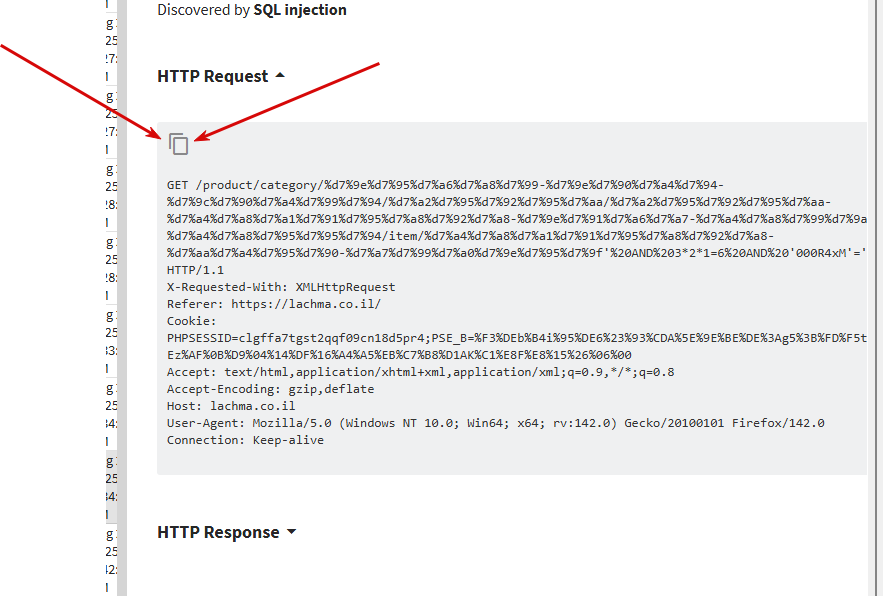The image size is (883, 596).
Task: Click the Cookie: header label
Action: pos(191,321)
